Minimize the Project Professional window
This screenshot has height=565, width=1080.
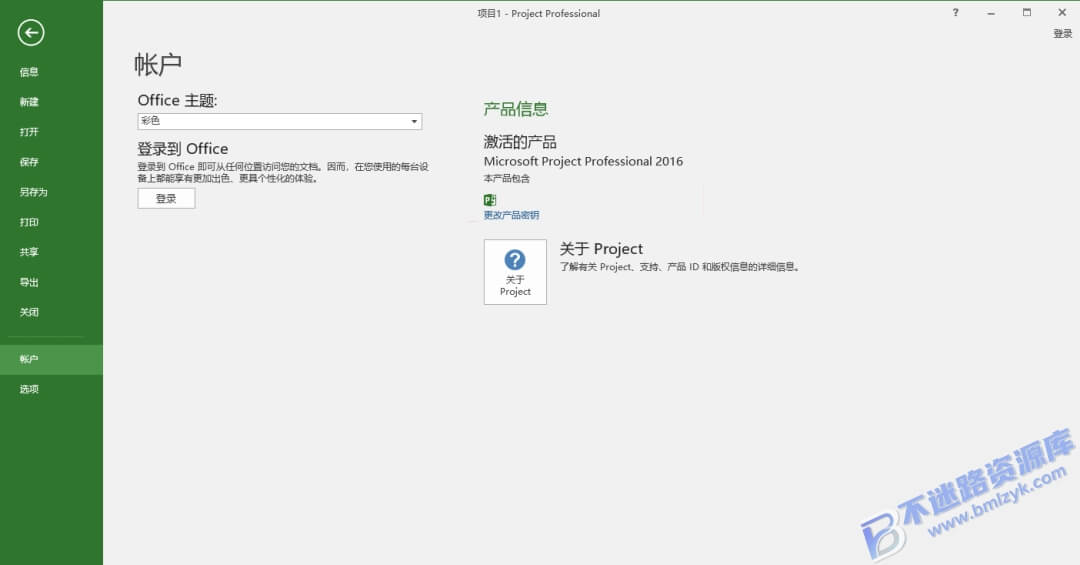(990, 12)
